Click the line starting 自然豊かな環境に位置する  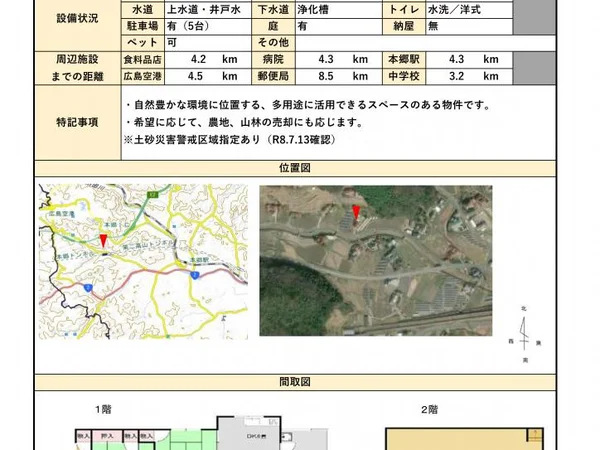[x=308, y=105]
